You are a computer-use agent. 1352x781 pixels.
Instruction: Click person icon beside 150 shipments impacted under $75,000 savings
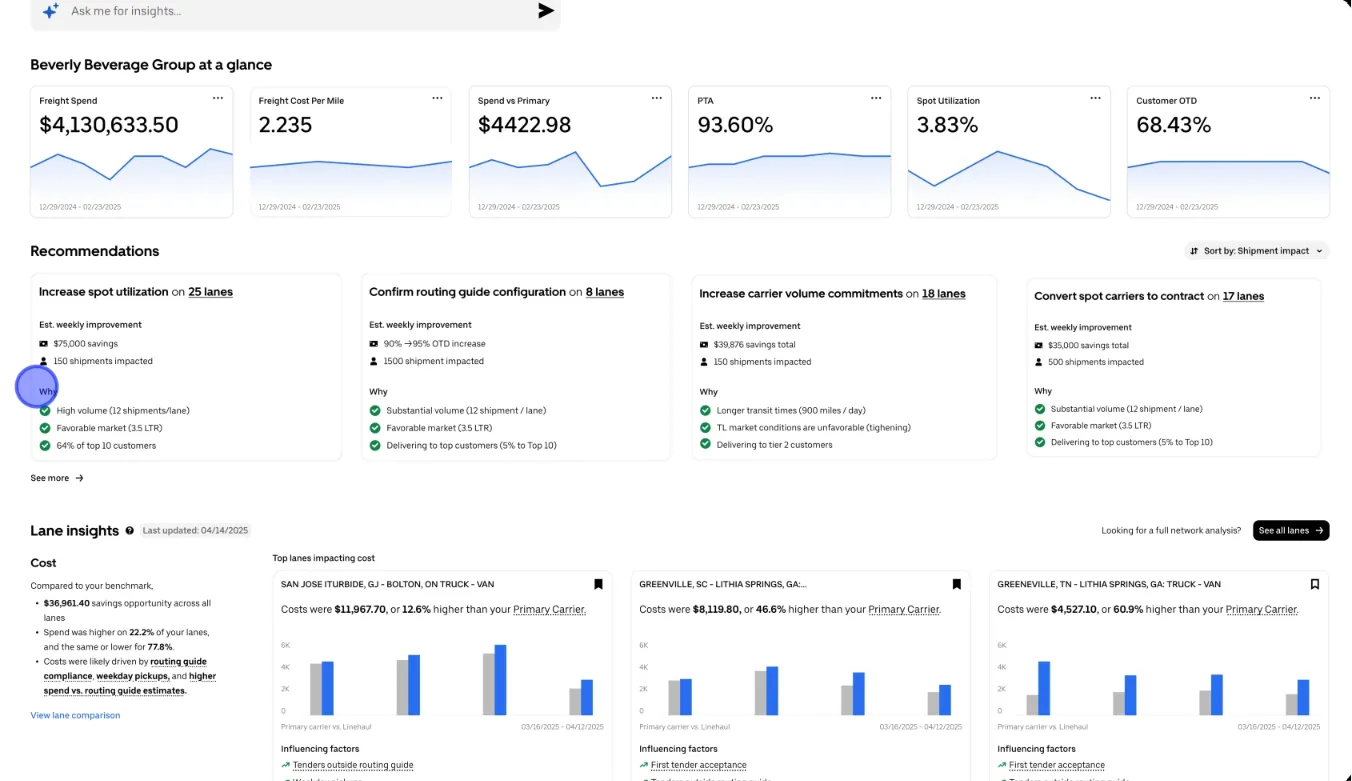click(44, 361)
